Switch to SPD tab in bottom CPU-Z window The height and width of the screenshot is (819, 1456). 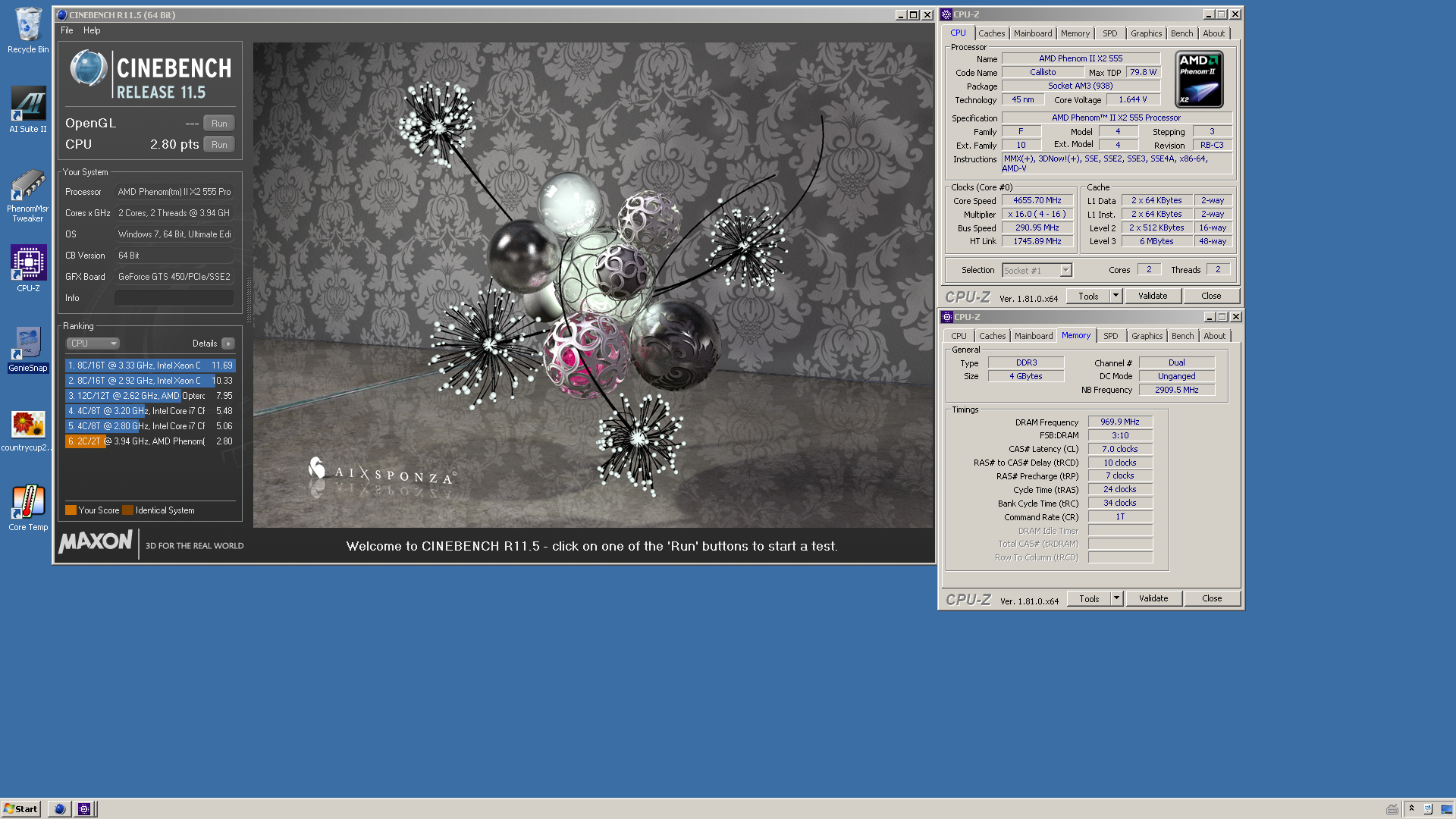click(x=1111, y=336)
